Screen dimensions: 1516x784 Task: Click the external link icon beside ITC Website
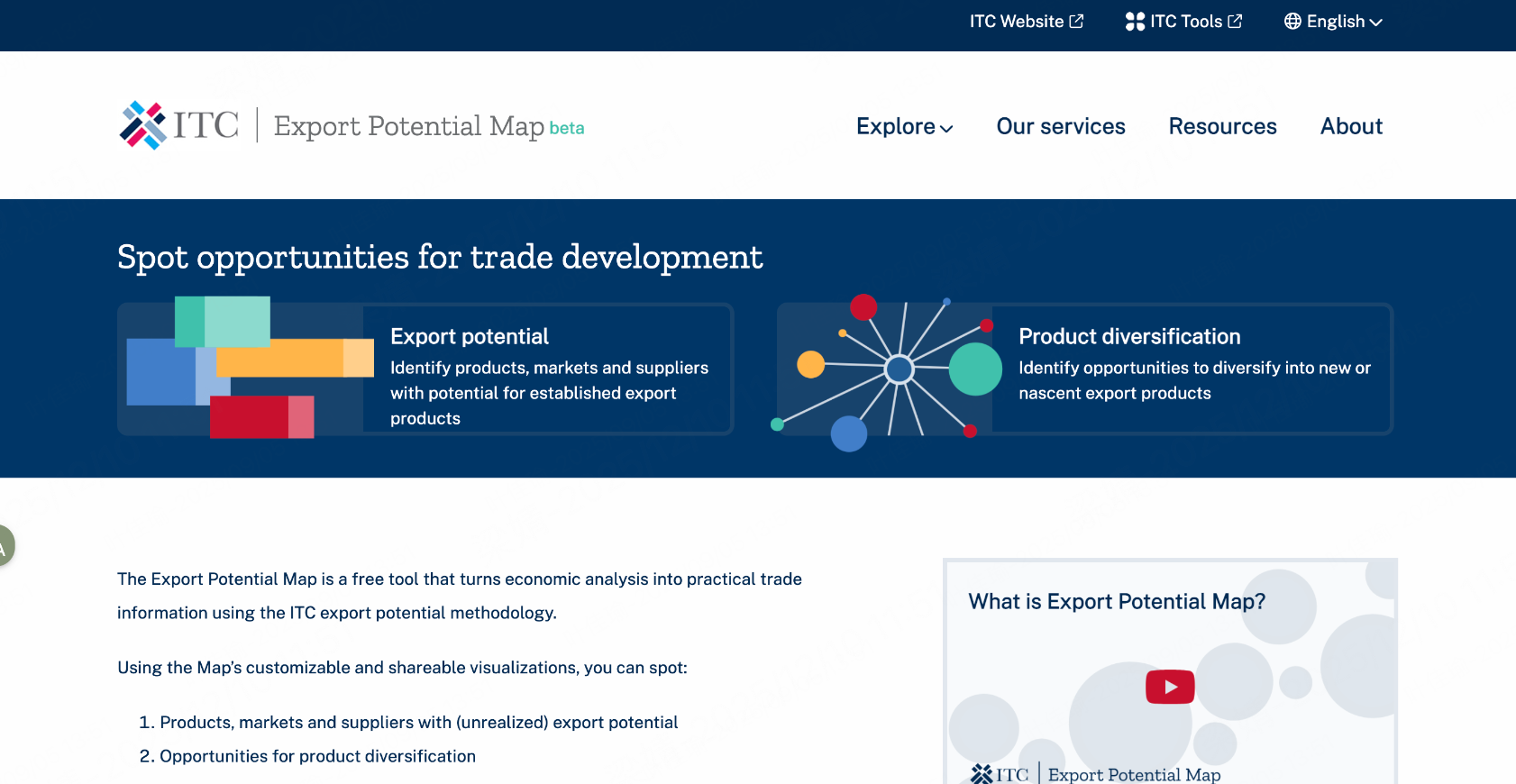1076,22
